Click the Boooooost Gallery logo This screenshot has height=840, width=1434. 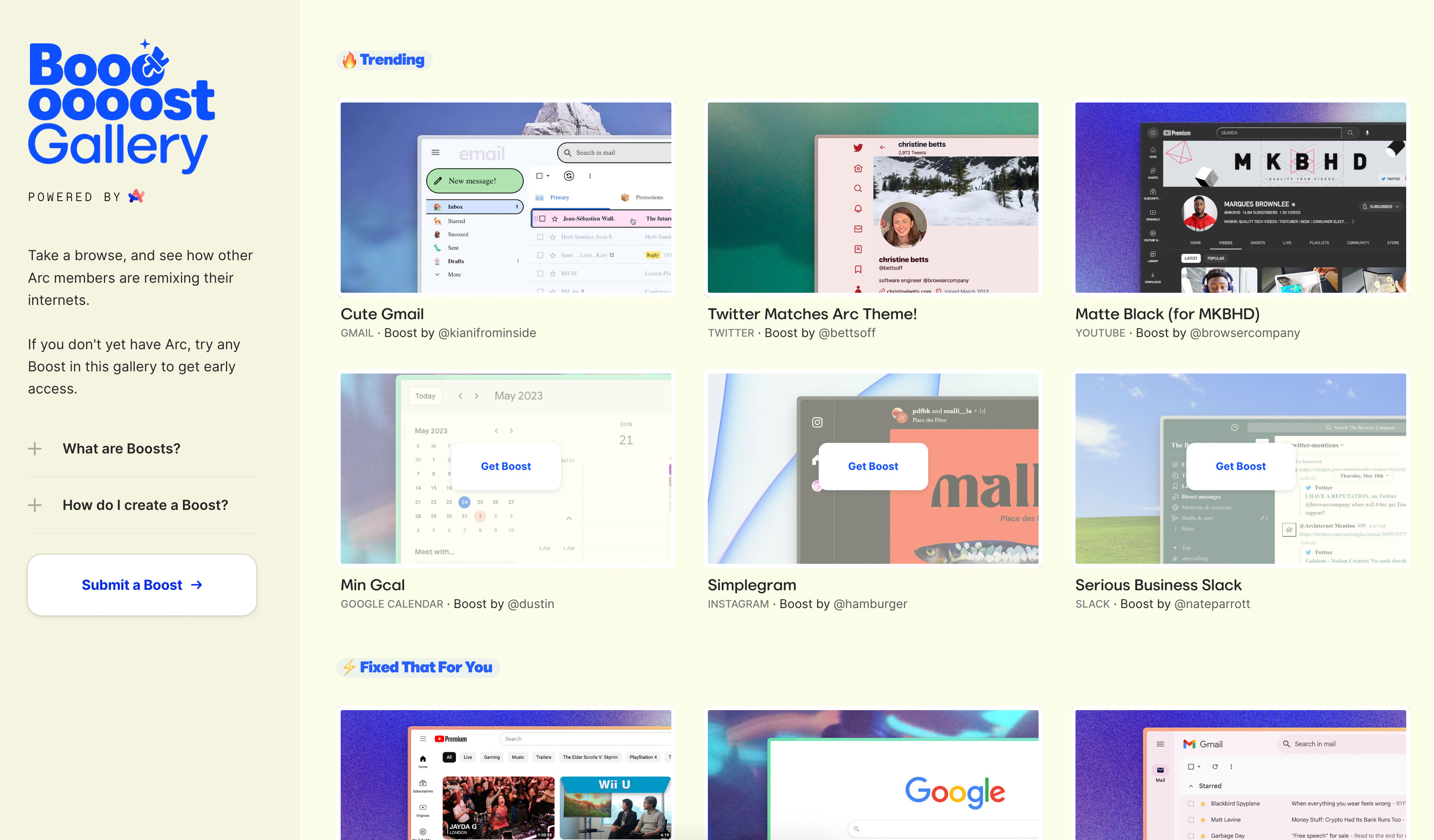click(121, 106)
